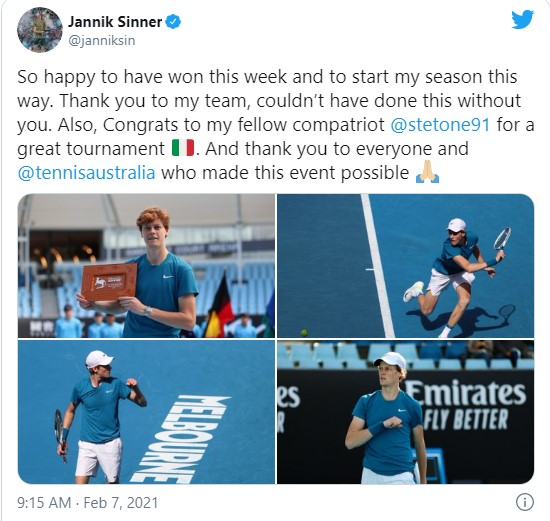The image size is (550, 521).
Task: Click the praying hands emoji
Action: coord(427,172)
